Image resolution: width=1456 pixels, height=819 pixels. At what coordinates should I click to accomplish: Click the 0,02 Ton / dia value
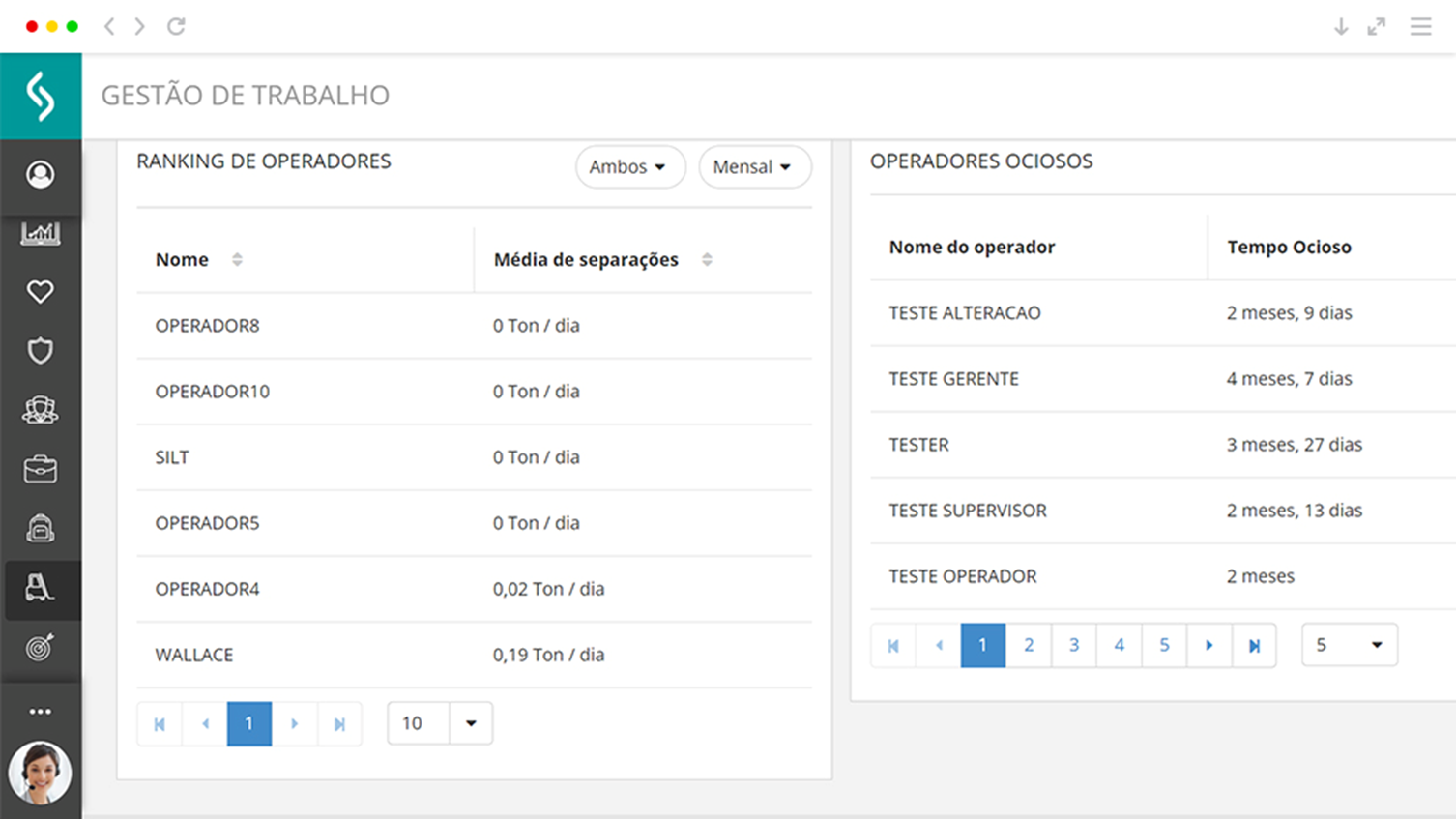(548, 589)
